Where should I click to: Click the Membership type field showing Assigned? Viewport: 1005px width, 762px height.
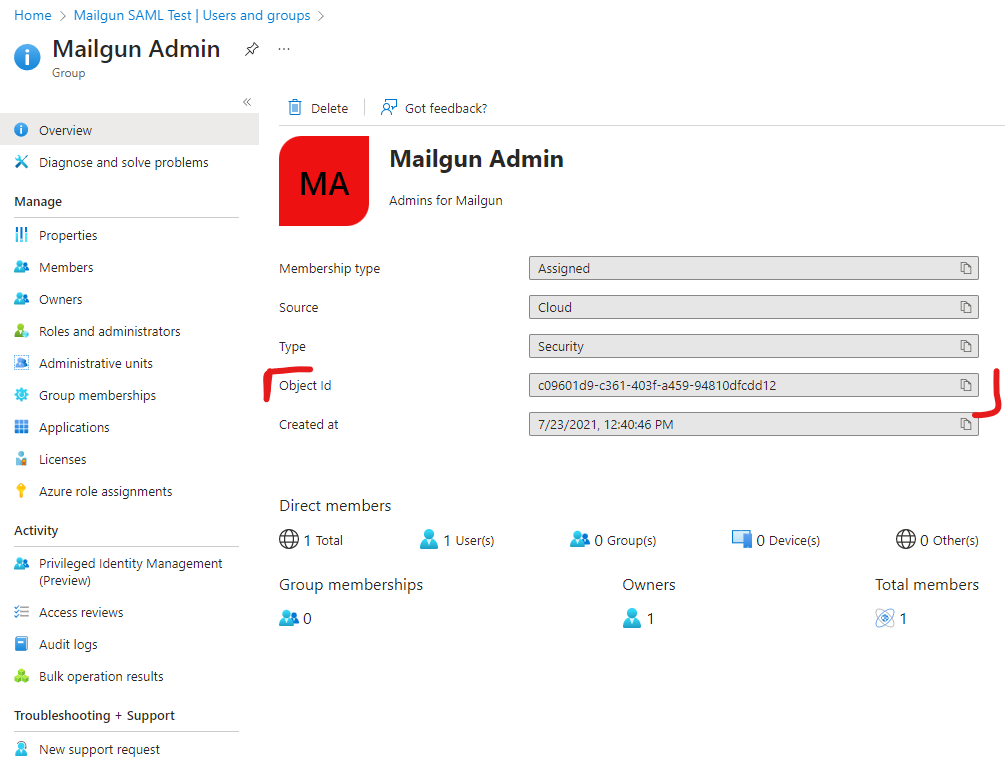tap(753, 268)
